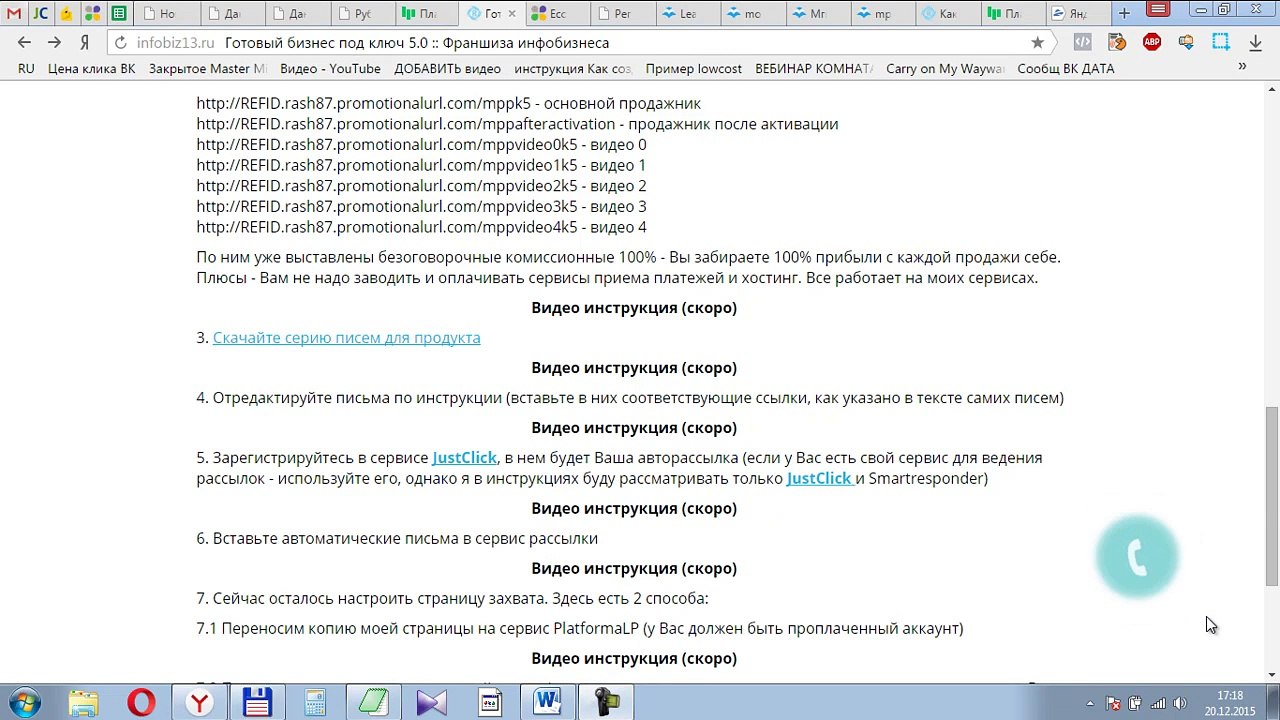Click the round phone callback widget
This screenshot has width=1280, height=720.
1137,556
